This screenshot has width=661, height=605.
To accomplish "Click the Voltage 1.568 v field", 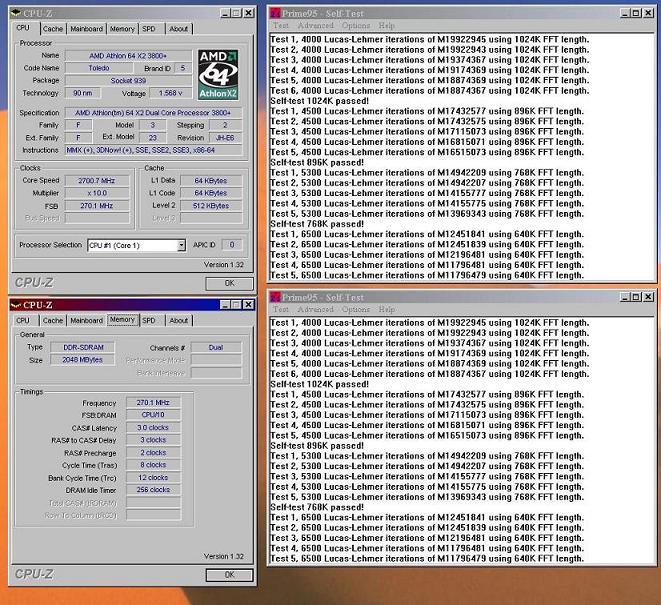I will coord(171,93).
